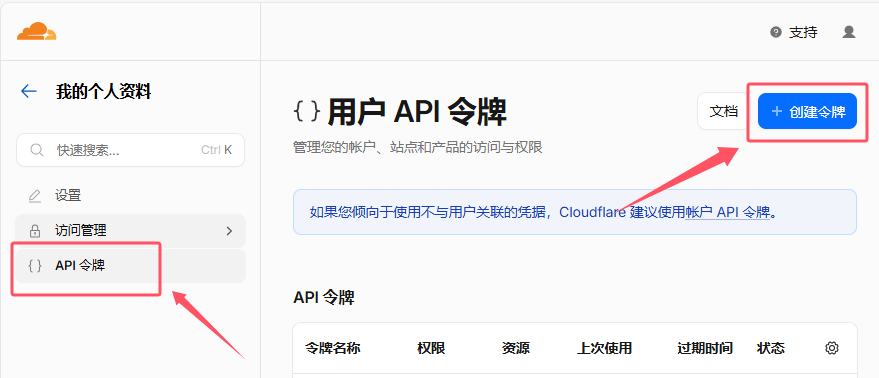Click the 过期时间 column header
The width and height of the screenshot is (879, 378).
click(705, 348)
